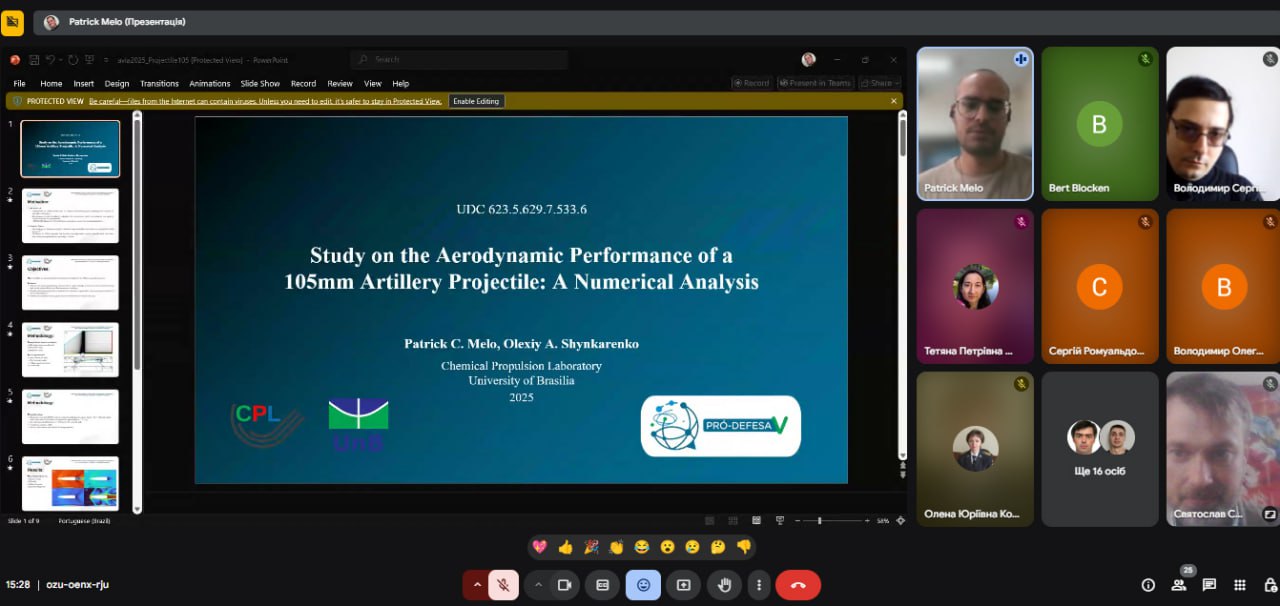
Task: Expand video settings arrow beside camera
Action: 538,585
